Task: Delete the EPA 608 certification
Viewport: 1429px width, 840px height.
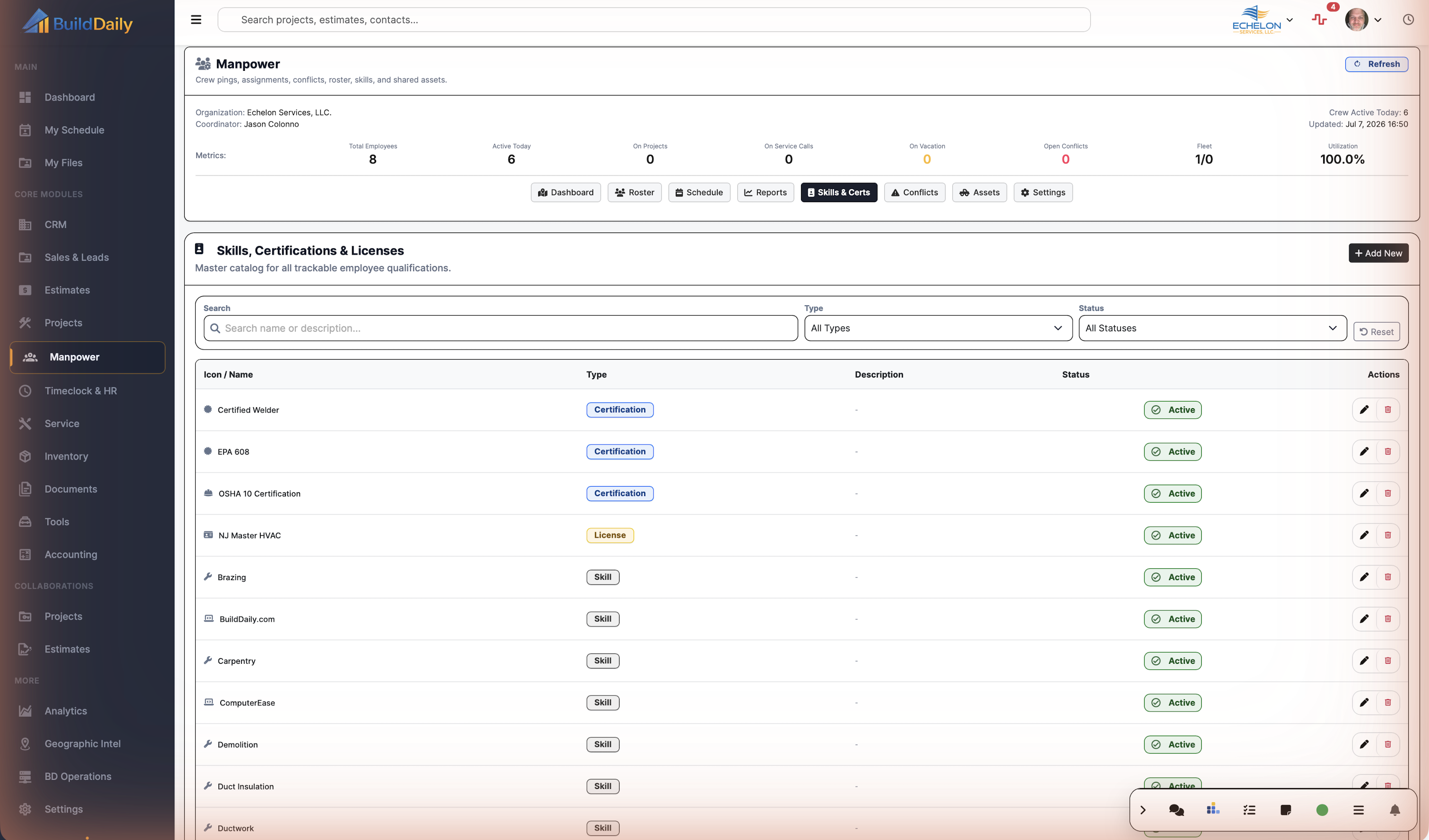Action: 1387,452
